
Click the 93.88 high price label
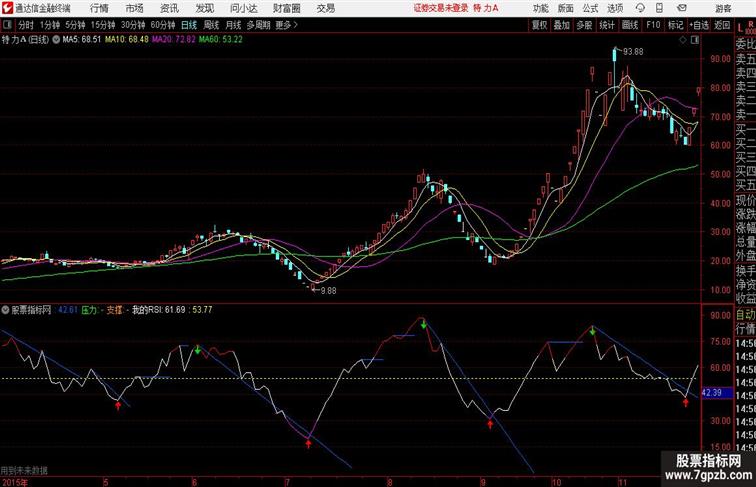tap(633, 52)
